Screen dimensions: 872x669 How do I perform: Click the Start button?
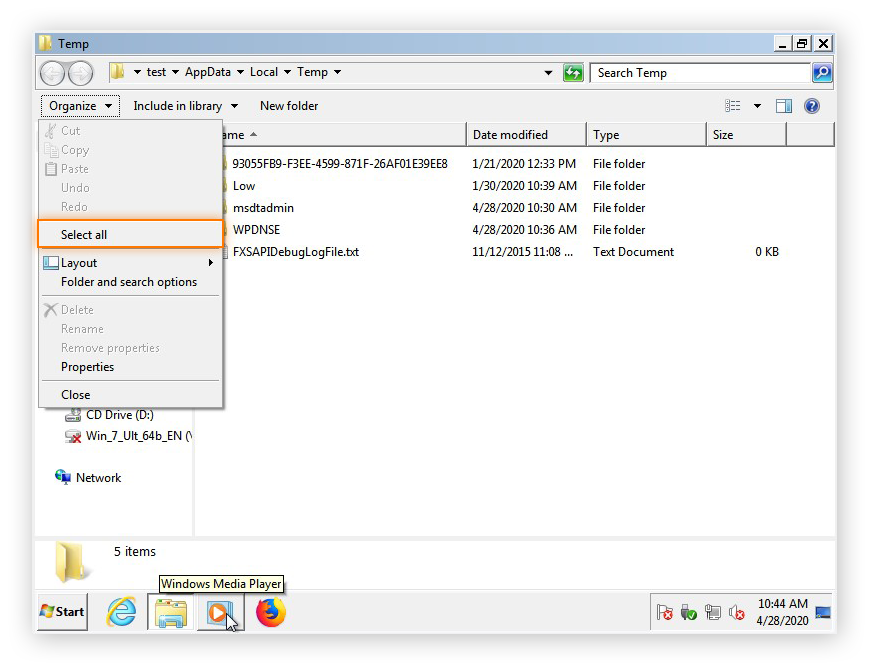[x=60, y=611]
